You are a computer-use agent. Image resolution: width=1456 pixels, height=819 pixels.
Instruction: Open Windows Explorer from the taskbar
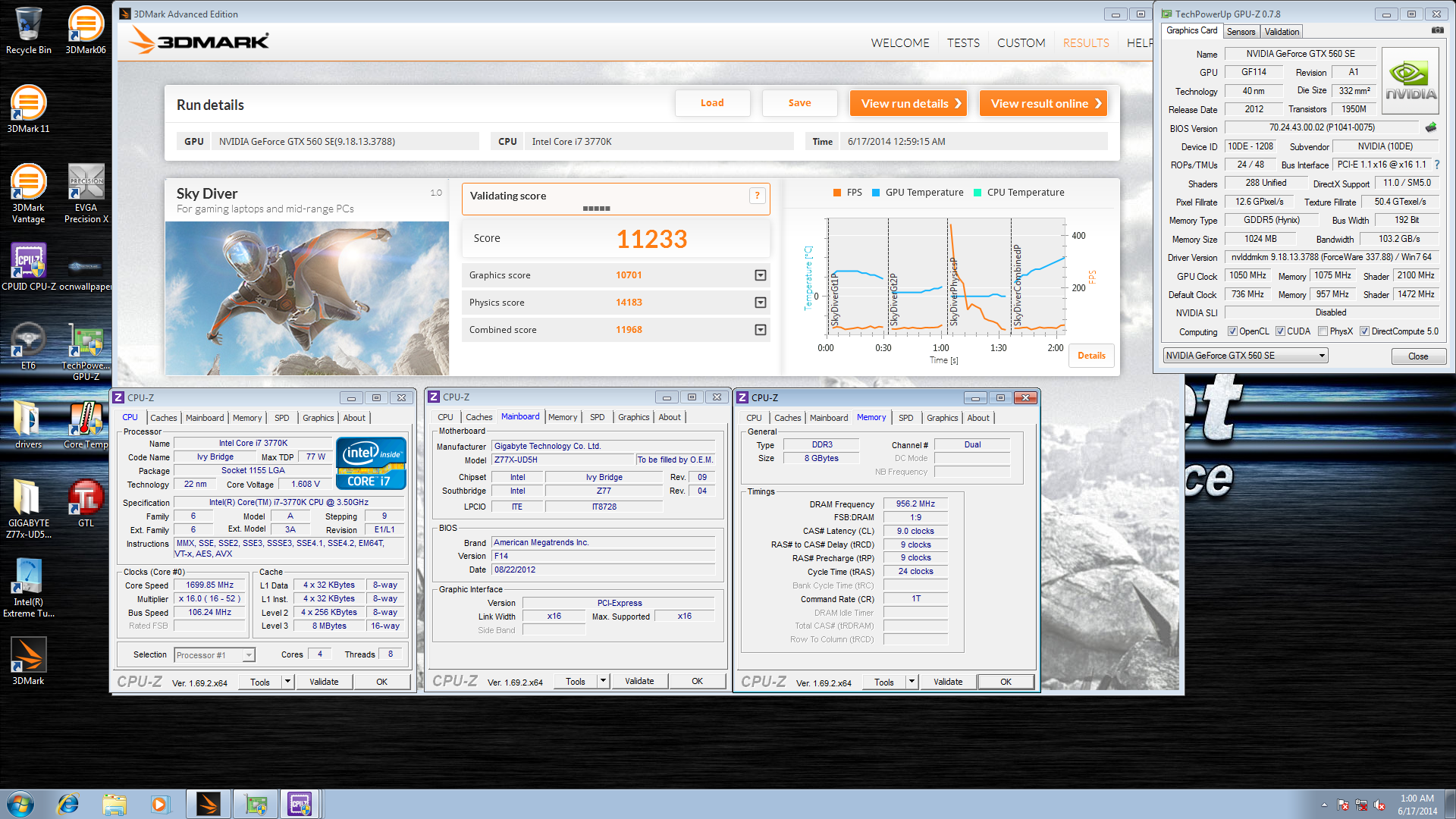[x=115, y=804]
